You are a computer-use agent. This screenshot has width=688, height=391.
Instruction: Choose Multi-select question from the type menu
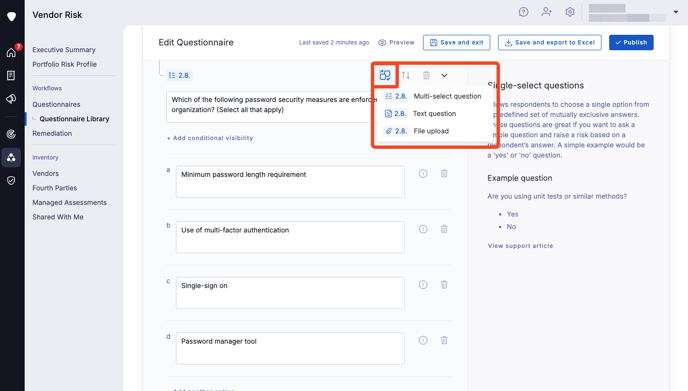tap(433, 96)
